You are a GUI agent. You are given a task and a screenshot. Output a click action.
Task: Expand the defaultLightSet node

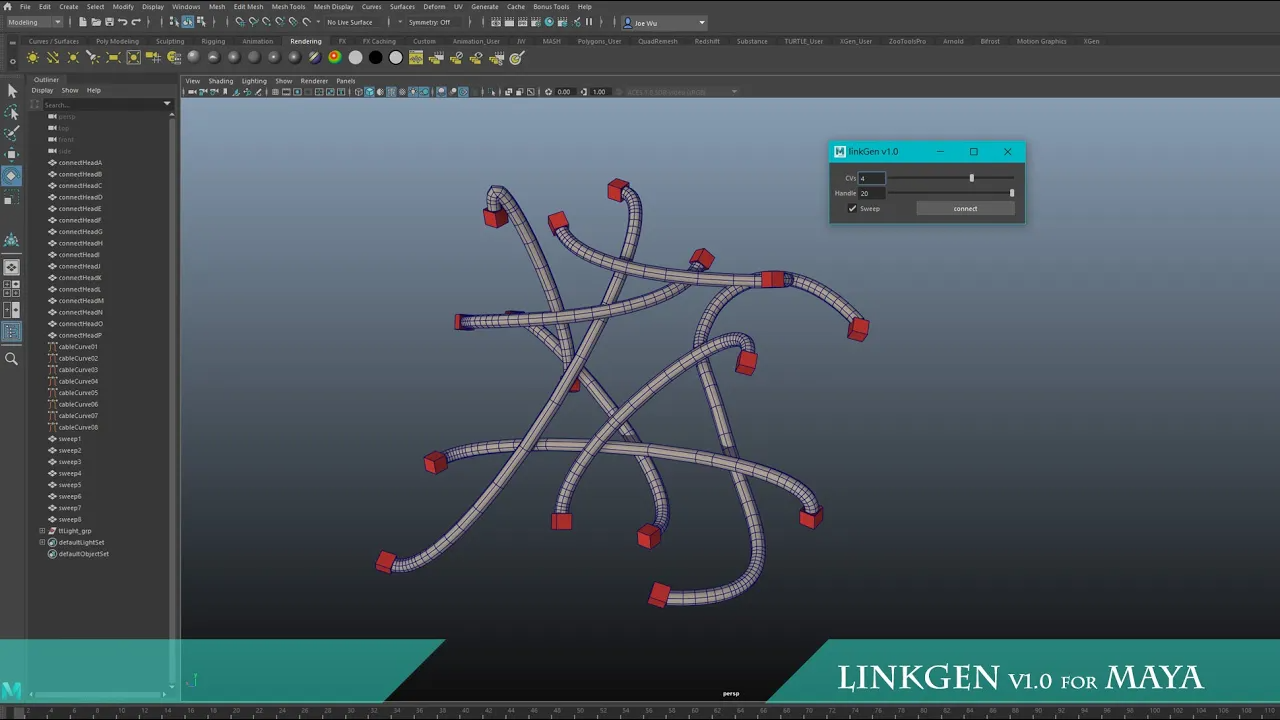pos(42,543)
